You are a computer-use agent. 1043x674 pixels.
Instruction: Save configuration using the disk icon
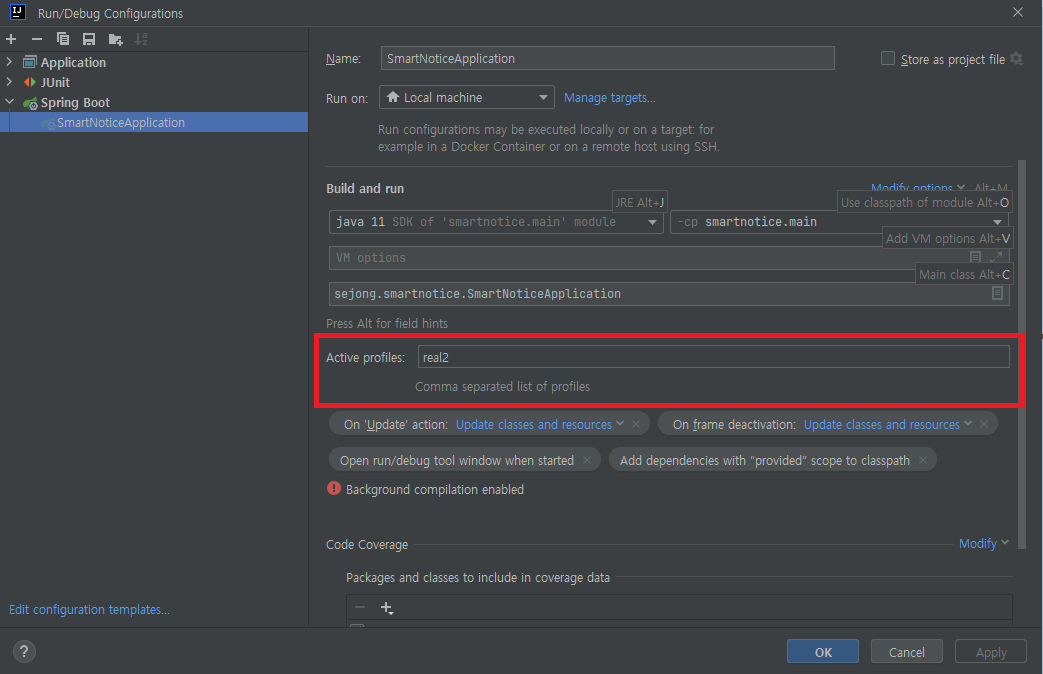(88, 39)
